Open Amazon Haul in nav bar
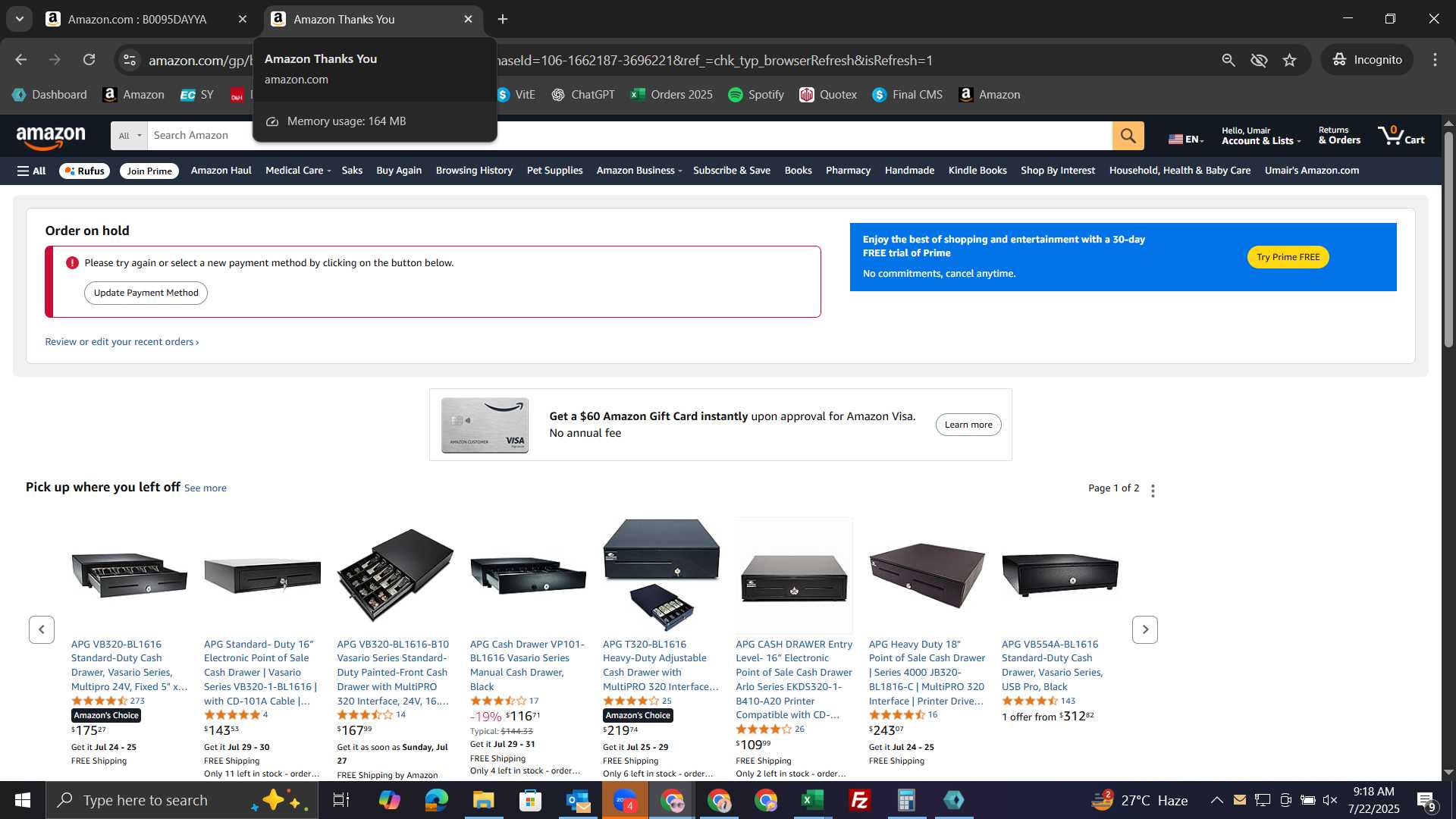1456x819 pixels. tap(221, 171)
